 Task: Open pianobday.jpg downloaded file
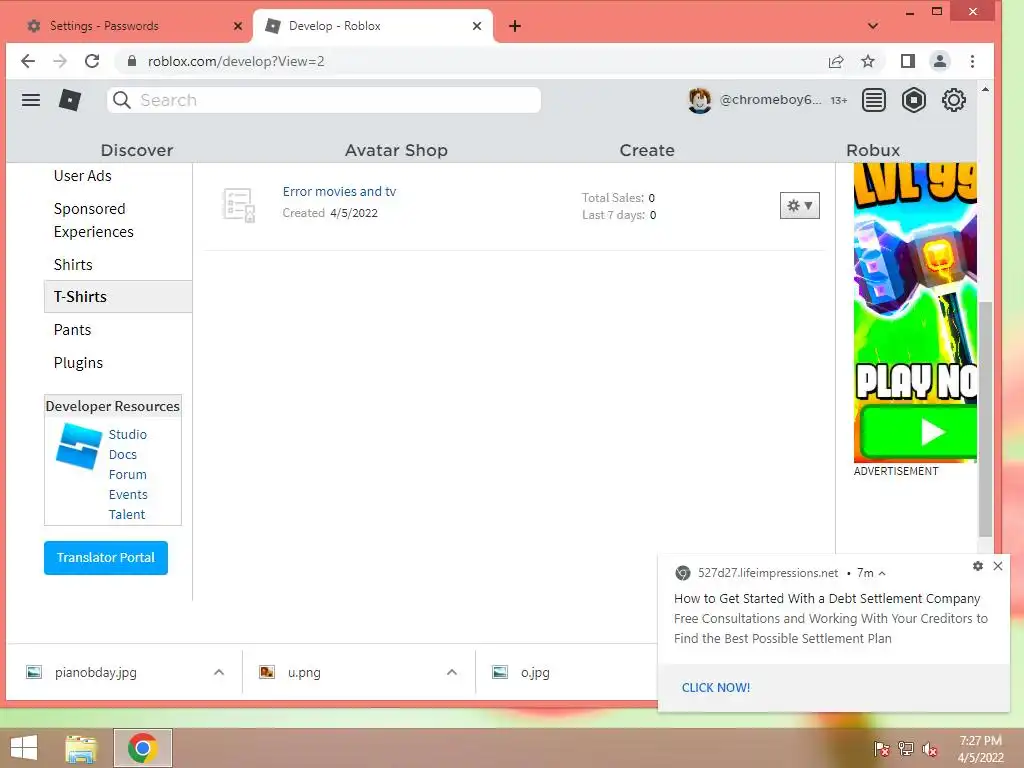(x=95, y=672)
